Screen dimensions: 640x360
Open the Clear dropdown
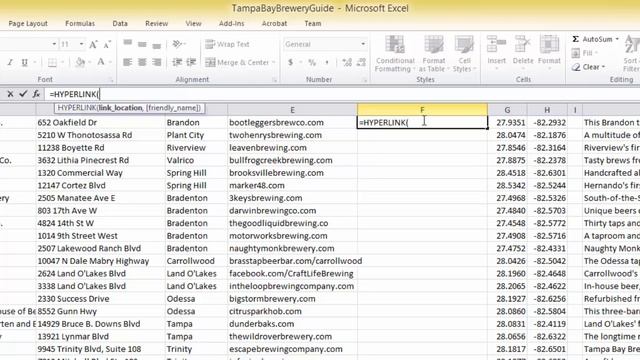click(x=588, y=67)
